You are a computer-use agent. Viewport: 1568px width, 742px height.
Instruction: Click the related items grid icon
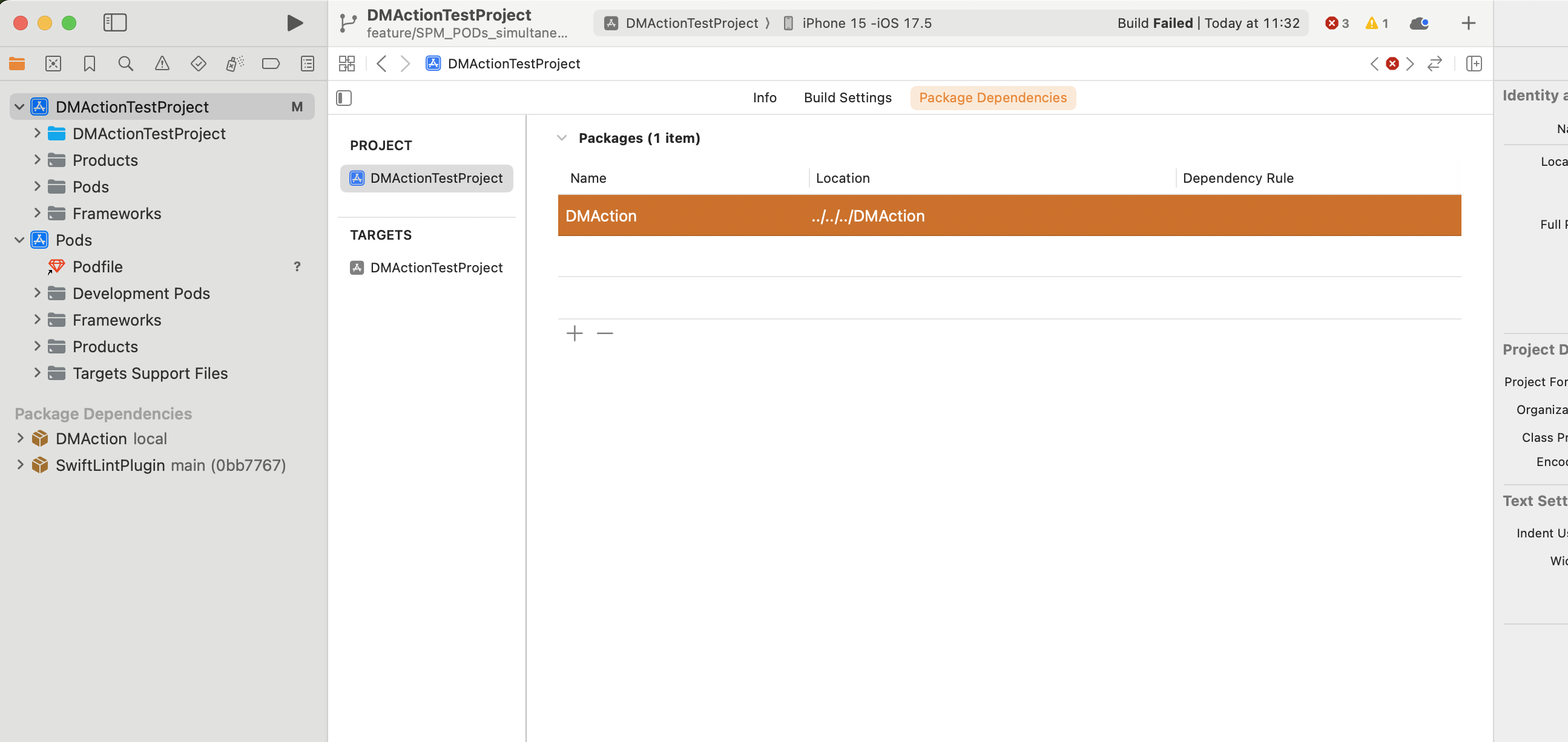[347, 64]
